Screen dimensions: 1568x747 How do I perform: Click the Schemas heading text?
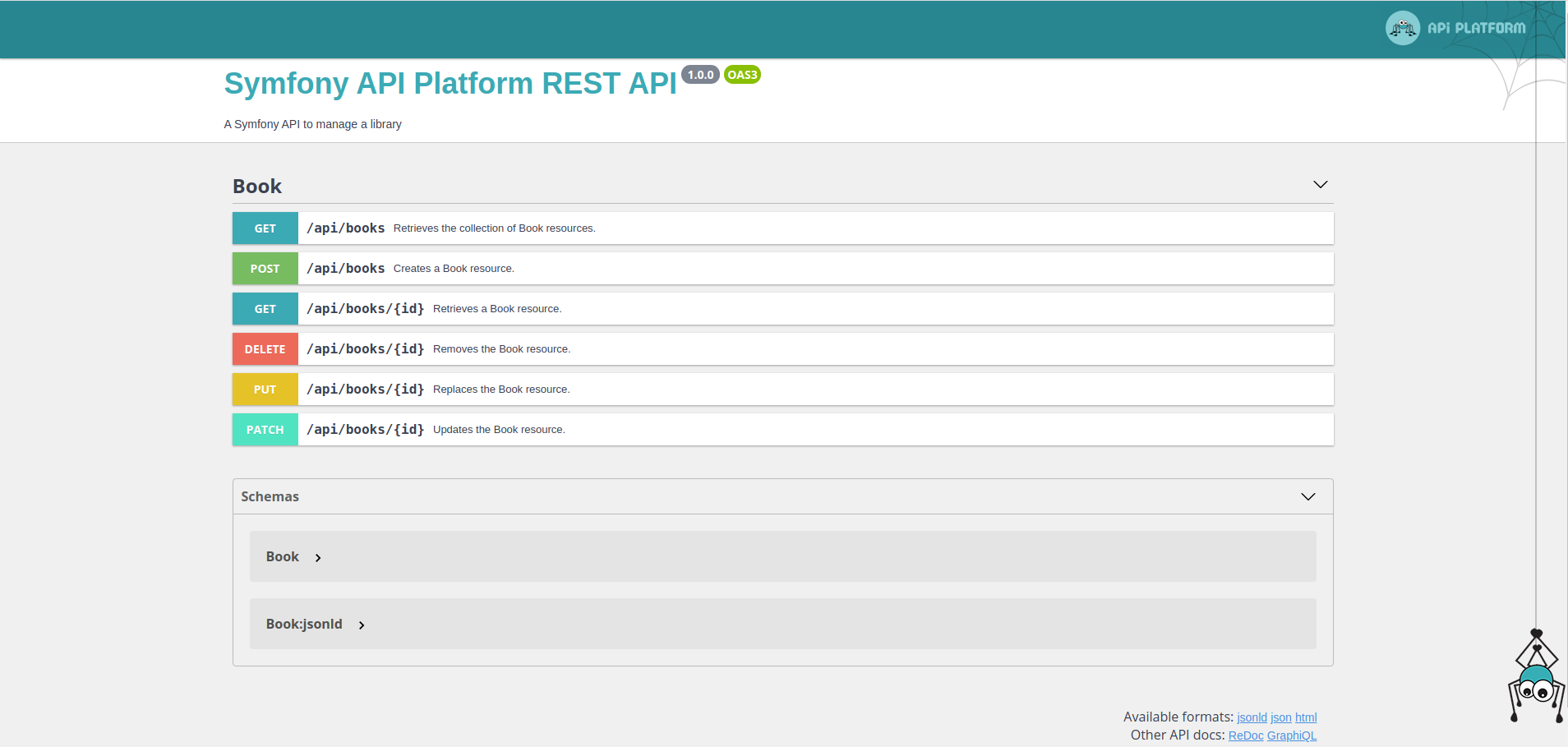(270, 496)
